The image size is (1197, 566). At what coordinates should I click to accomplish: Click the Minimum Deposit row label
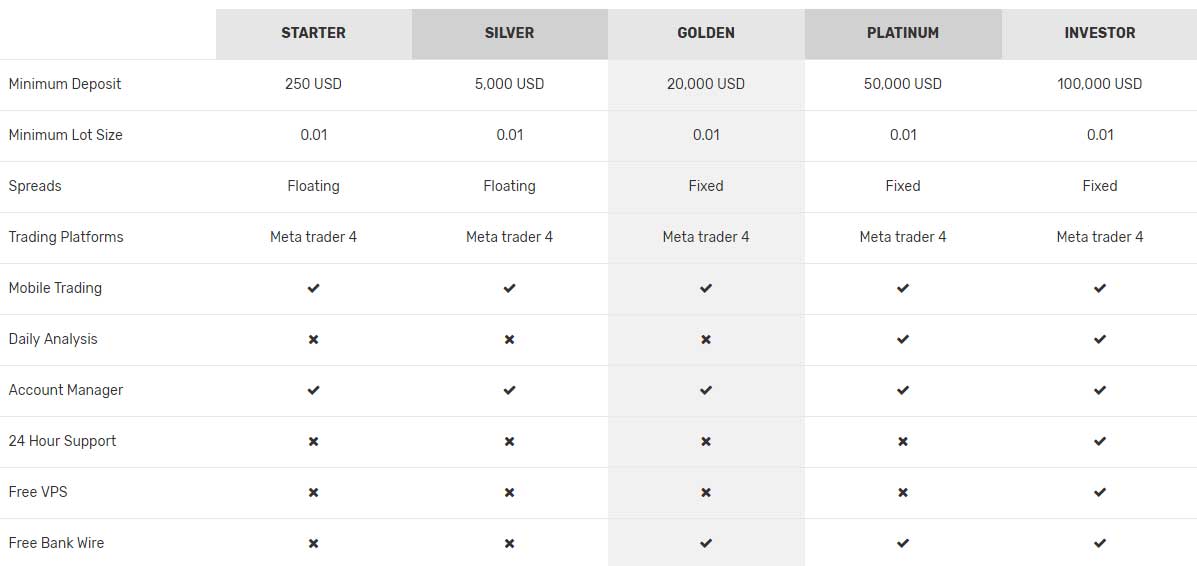pos(65,84)
